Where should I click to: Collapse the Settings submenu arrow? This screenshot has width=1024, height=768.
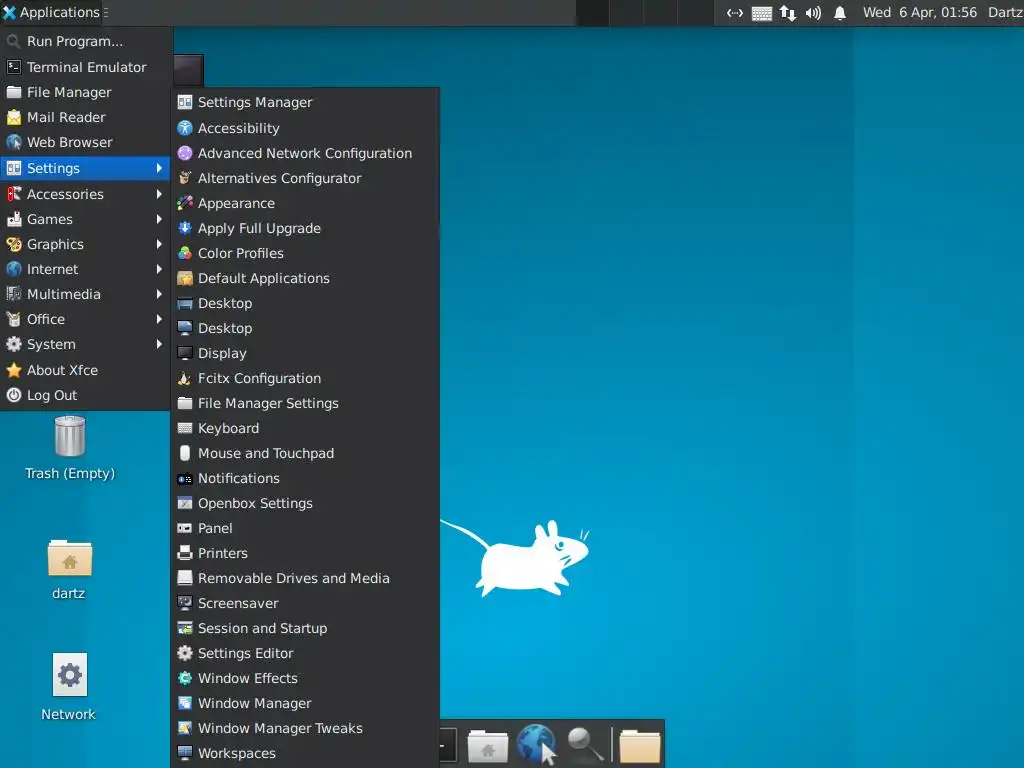(159, 168)
